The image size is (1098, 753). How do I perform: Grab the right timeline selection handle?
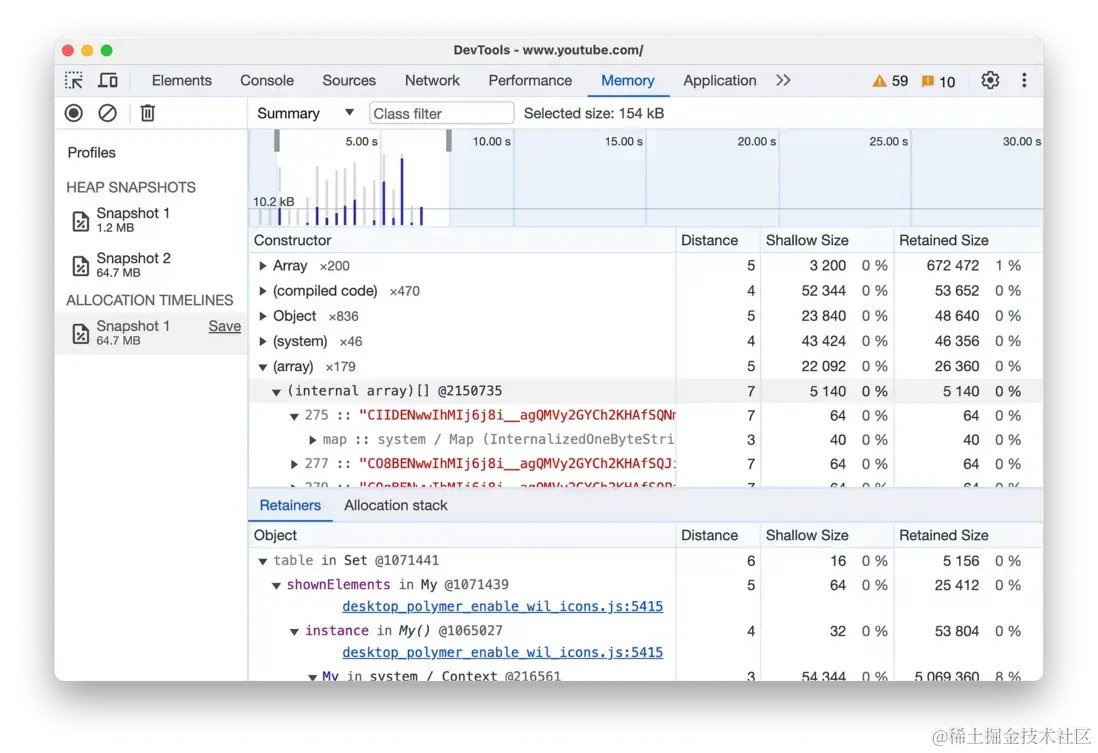[449, 141]
